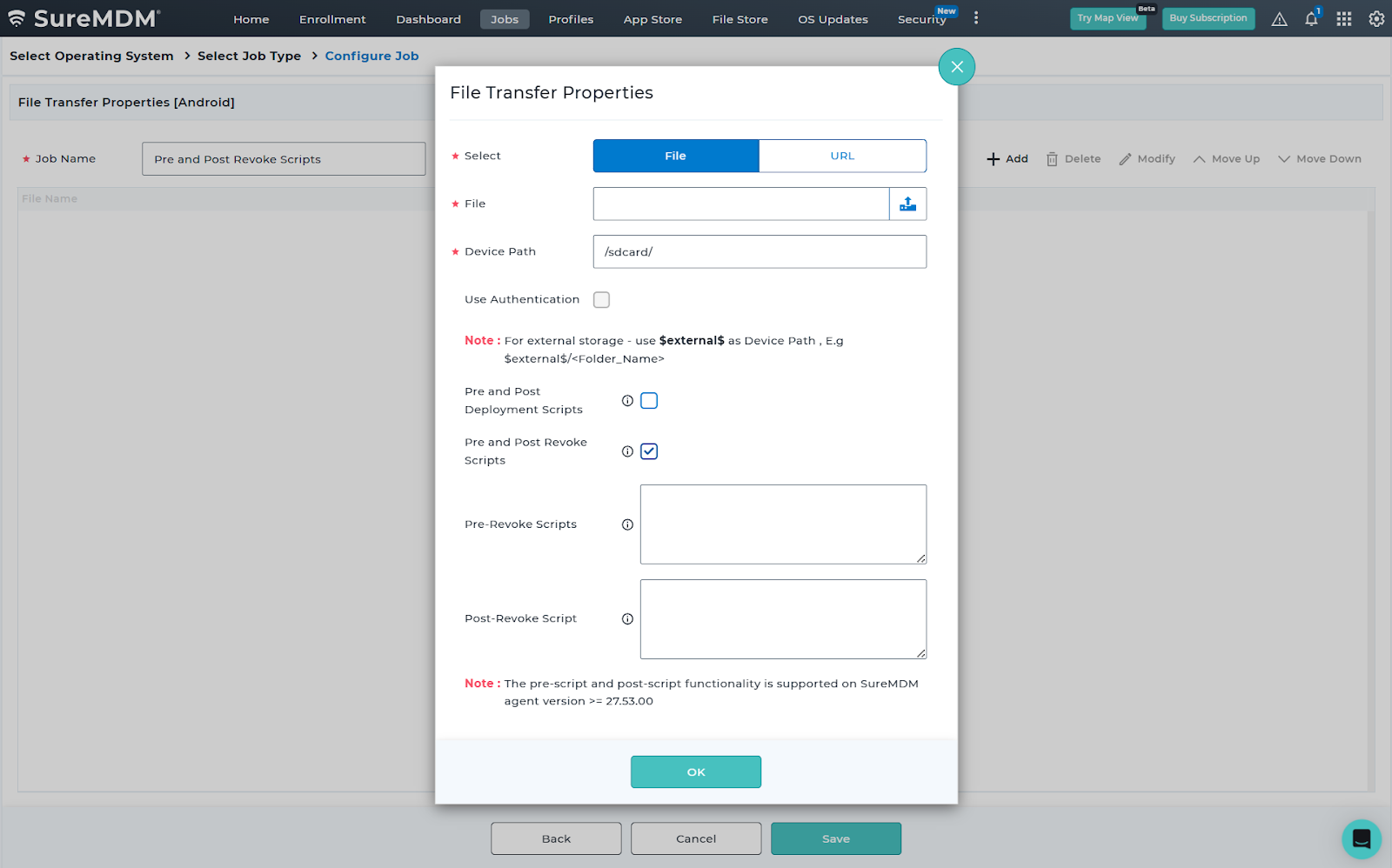Switch to the URL option

pyautogui.click(x=842, y=157)
